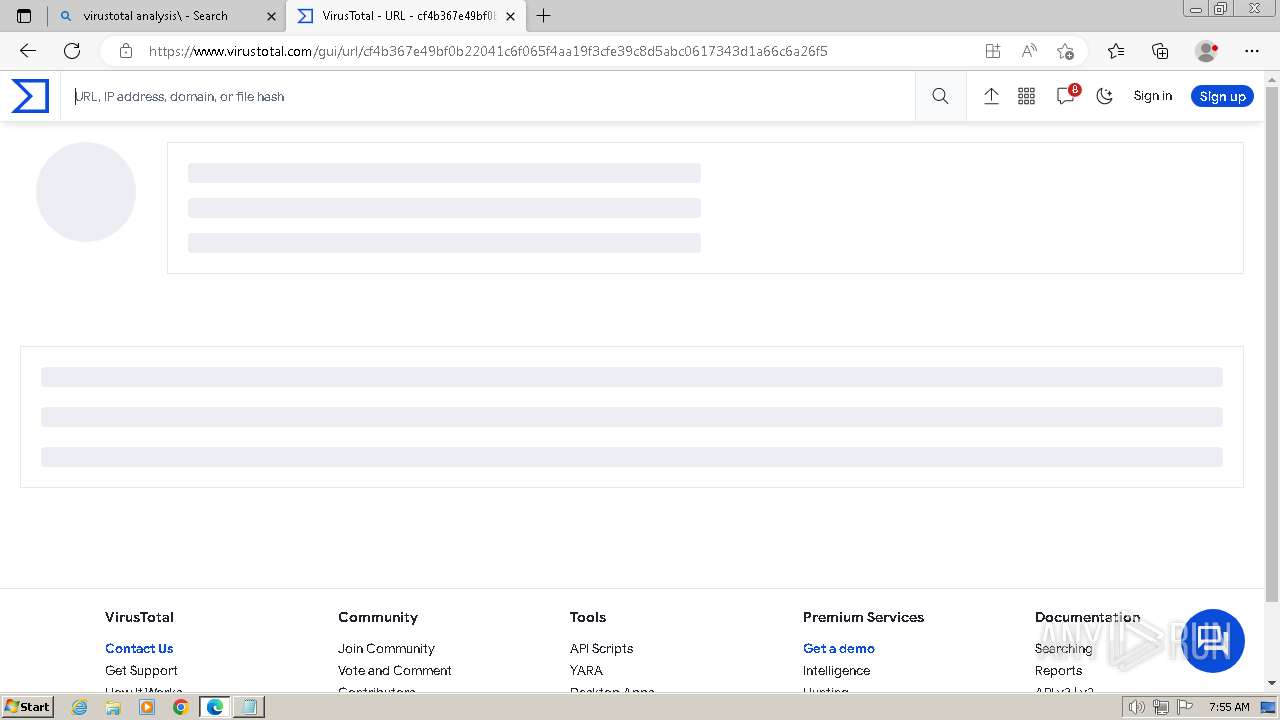Open the browser profile avatar

click(1207, 51)
